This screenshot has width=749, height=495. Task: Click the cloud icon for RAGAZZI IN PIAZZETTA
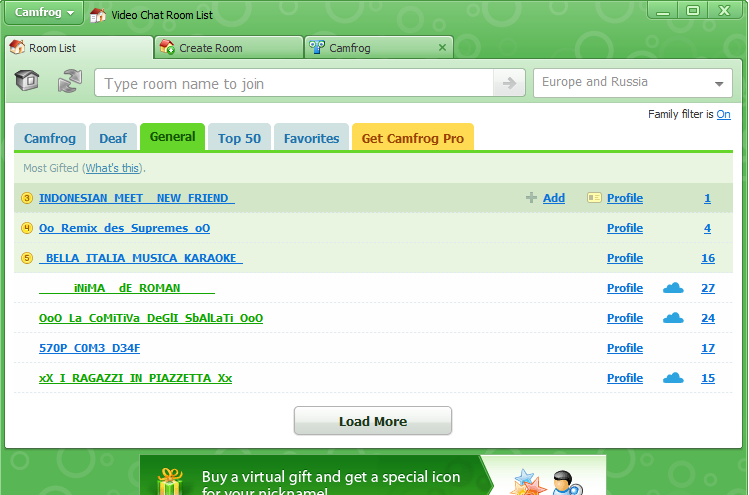click(673, 378)
